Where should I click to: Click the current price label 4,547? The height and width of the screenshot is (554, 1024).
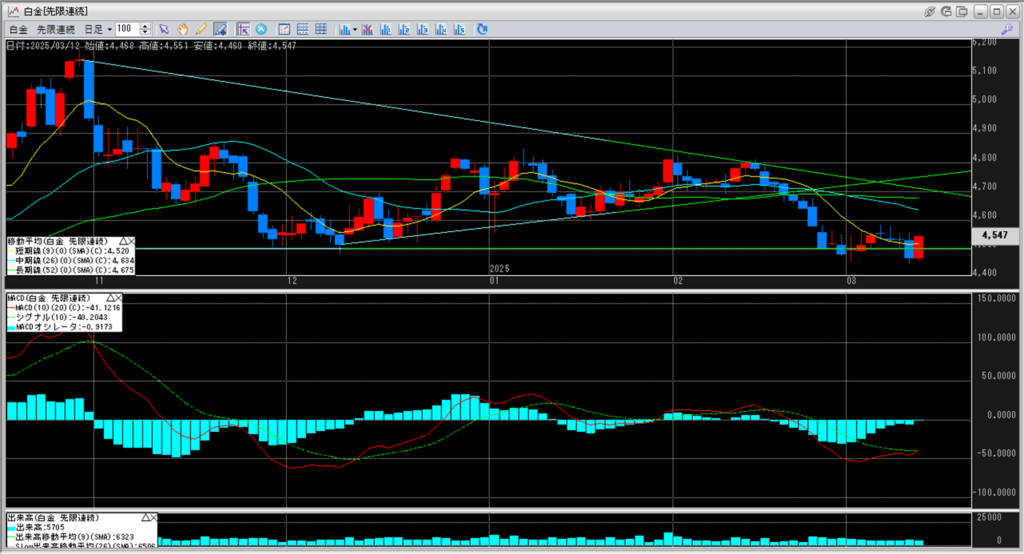(993, 234)
